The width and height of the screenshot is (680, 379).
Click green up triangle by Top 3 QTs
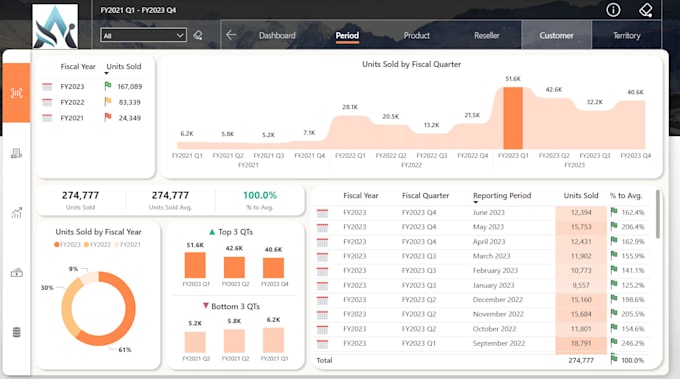(212, 232)
